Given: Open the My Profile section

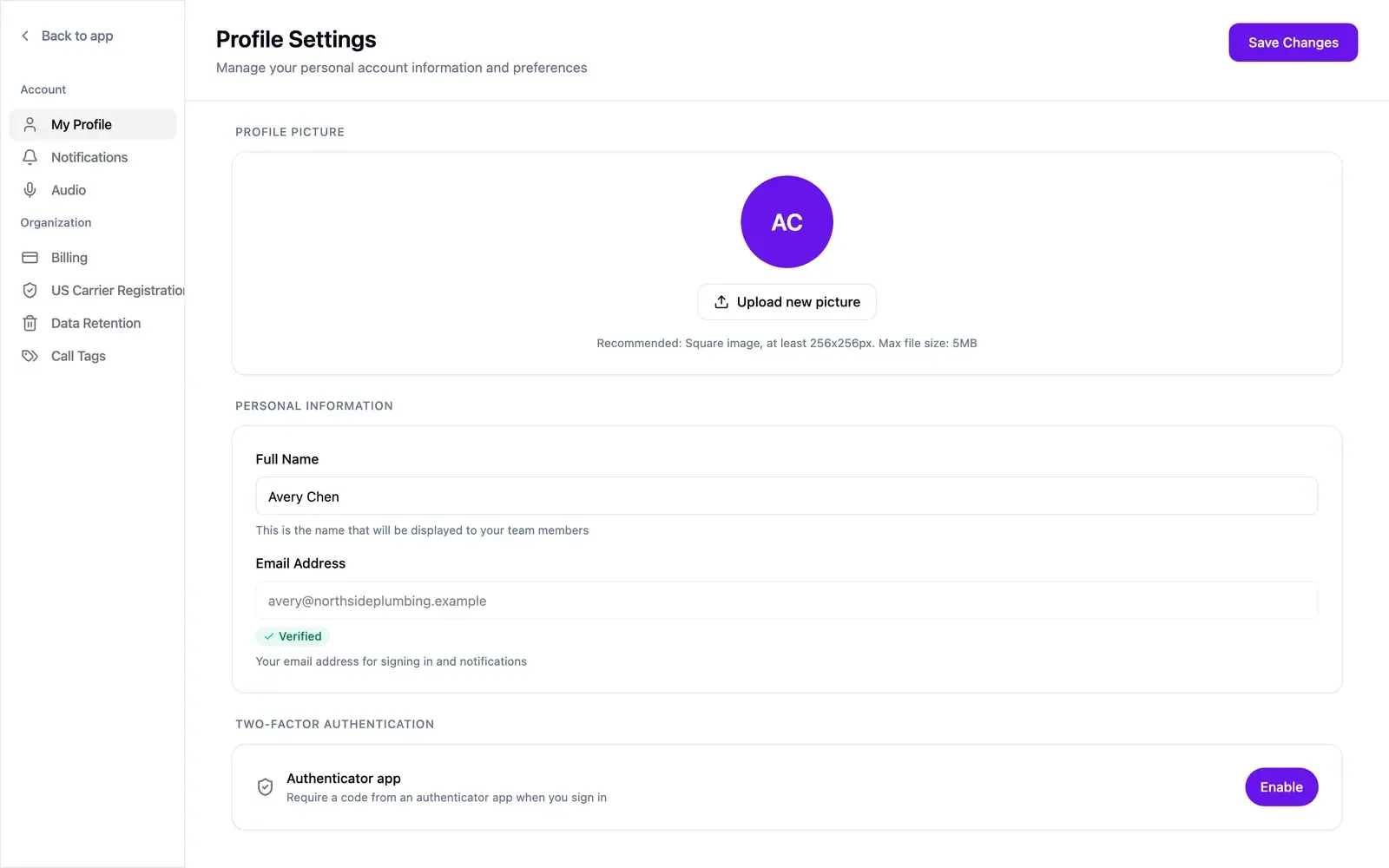Looking at the screenshot, I should [x=93, y=124].
